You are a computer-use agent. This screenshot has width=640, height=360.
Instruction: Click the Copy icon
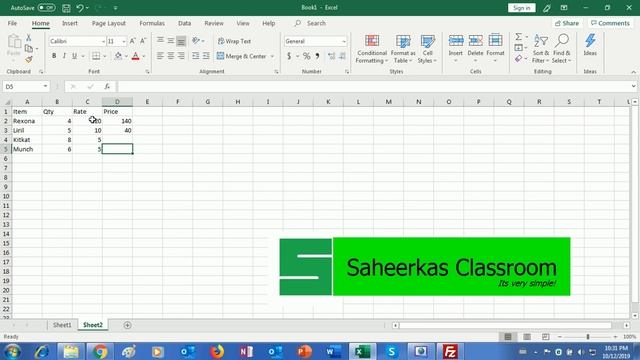point(29,49)
